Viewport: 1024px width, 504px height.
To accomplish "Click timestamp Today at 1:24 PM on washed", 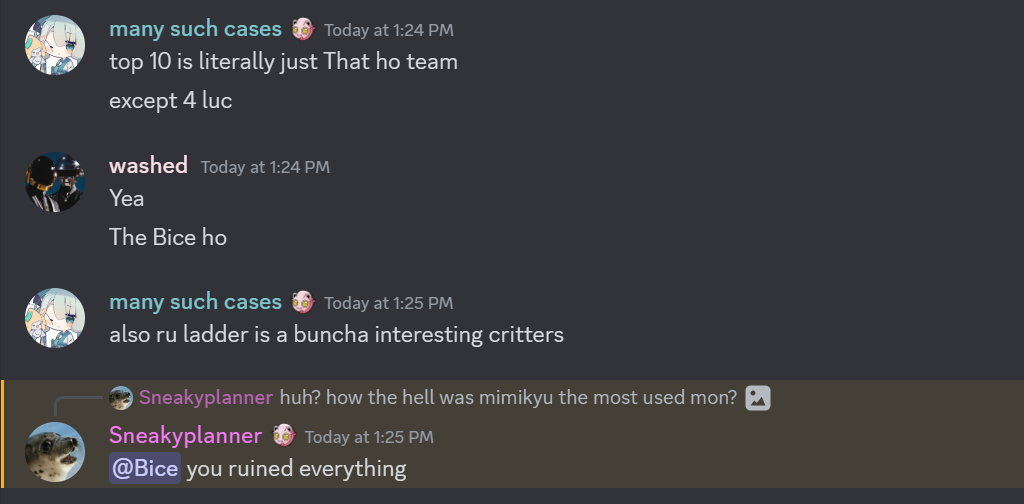I will [265, 167].
